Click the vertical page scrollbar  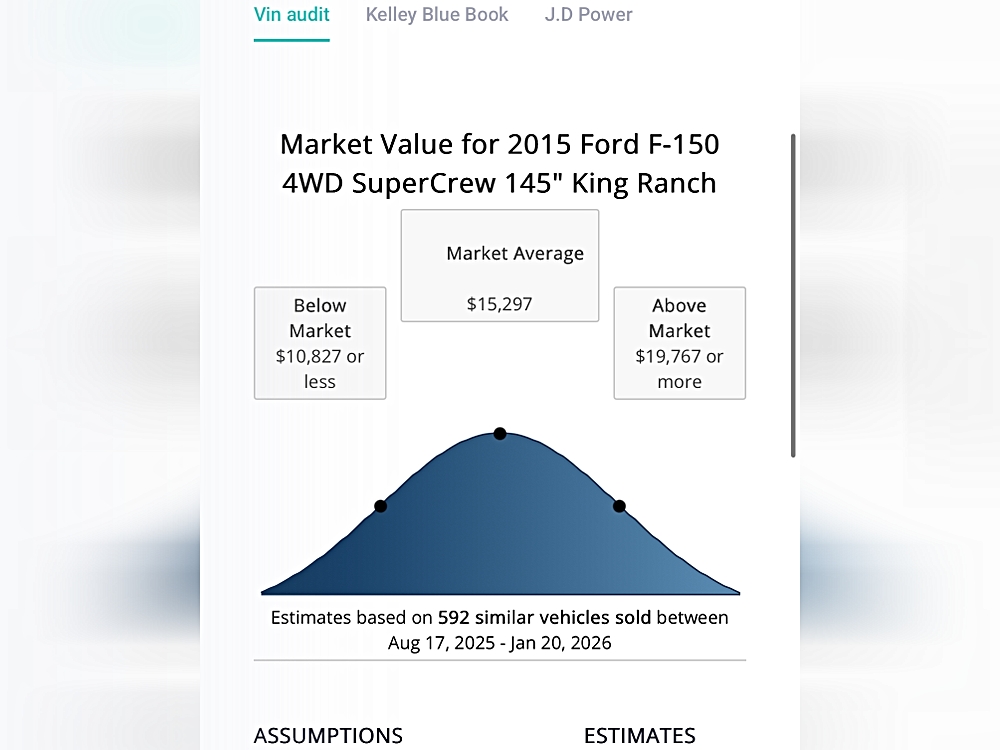point(793,295)
